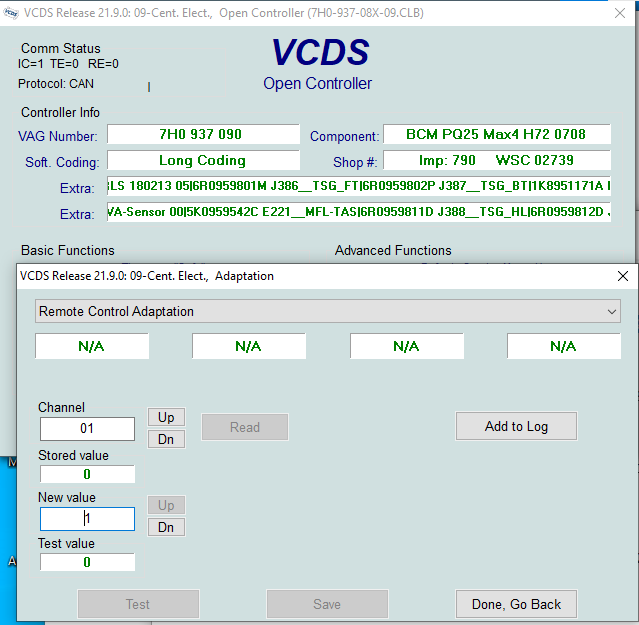Click the VCDS app icon in title bar
Image resolution: width=639 pixels, height=625 pixels.
point(11,13)
